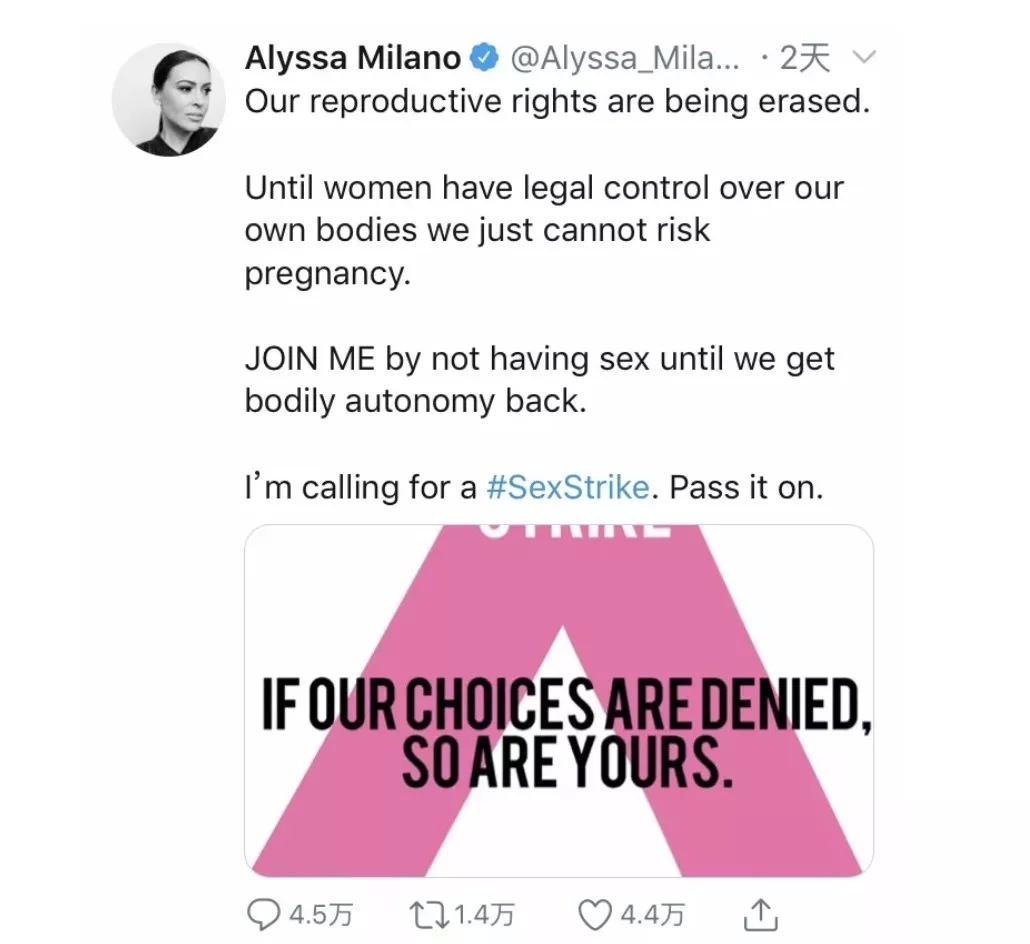
Task: Open Alyssa Milano's profile avatar photo
Action: pyautogui.click(x=169, y=99)
